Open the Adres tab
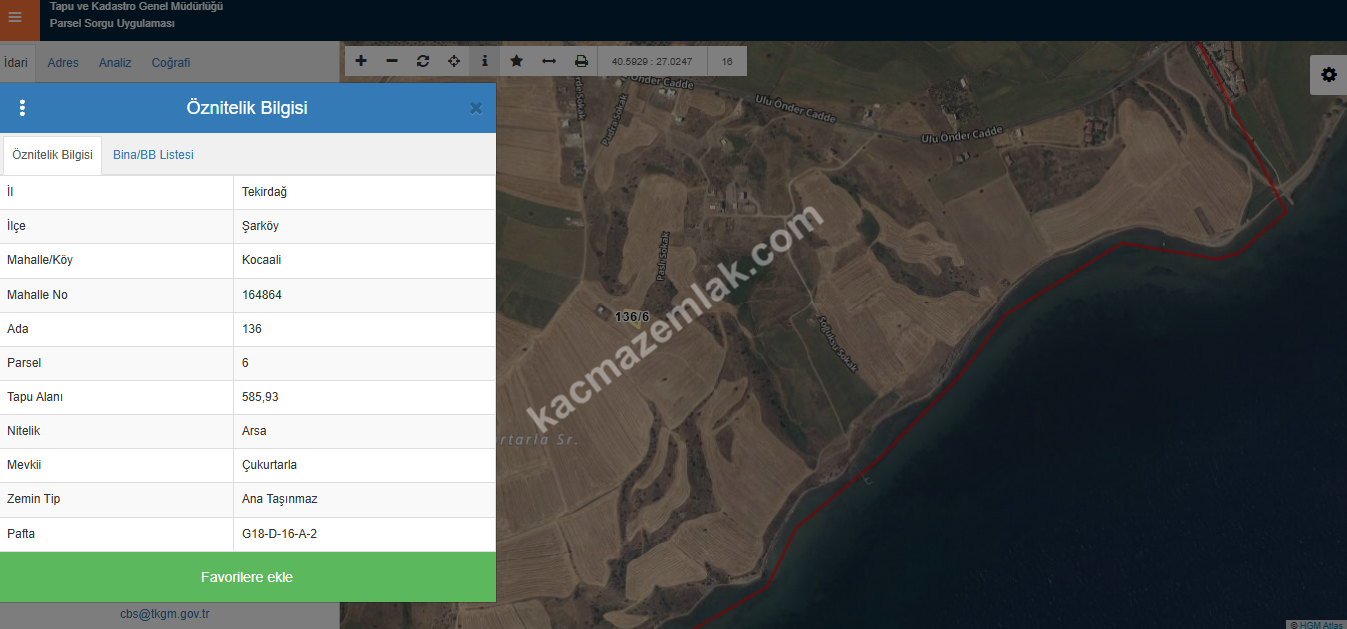Viewport: 1347px width, 629px height. [x=63, y=63]
